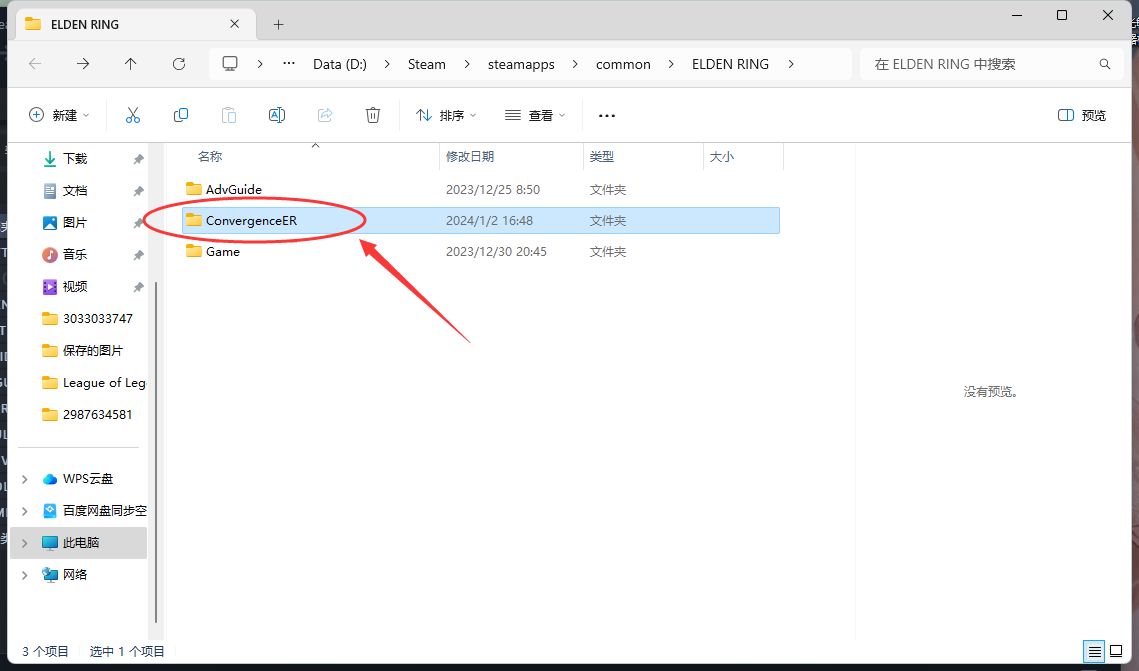Select 此电脑 in navigation pane
The width and height of the screenshot is (1139, 671).
click(x=78, y=542)
